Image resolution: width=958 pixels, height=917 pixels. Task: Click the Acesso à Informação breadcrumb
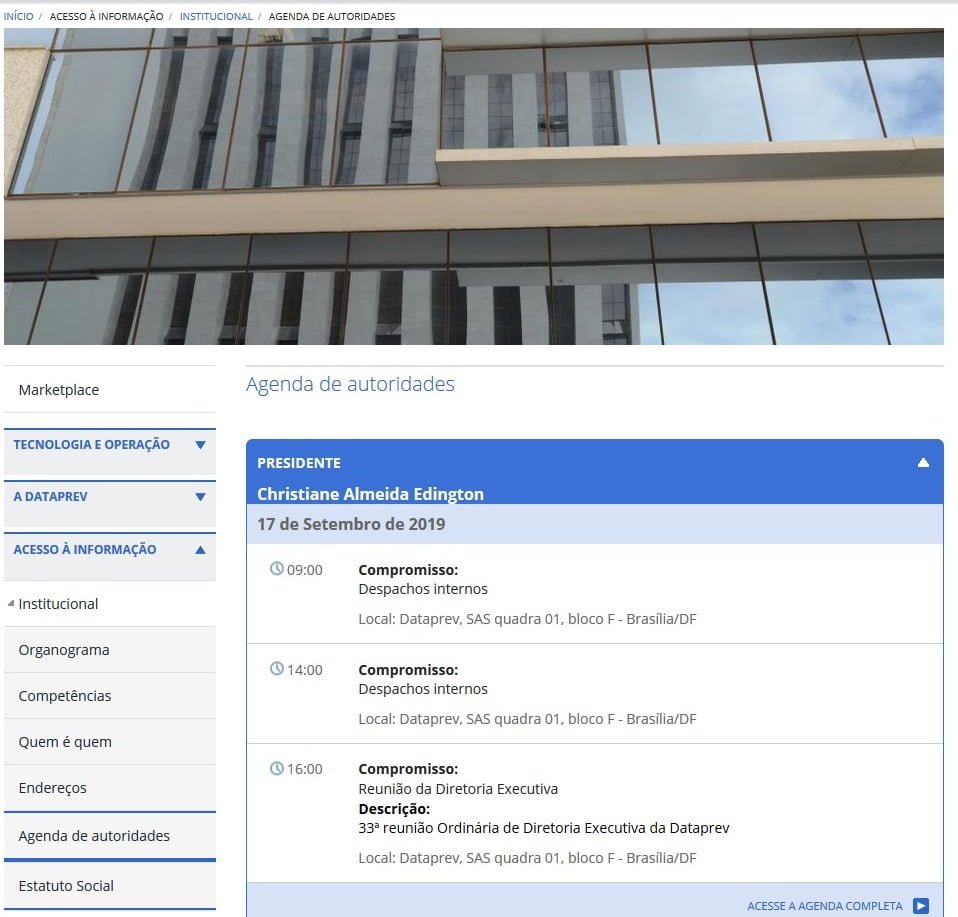point(106,16)
